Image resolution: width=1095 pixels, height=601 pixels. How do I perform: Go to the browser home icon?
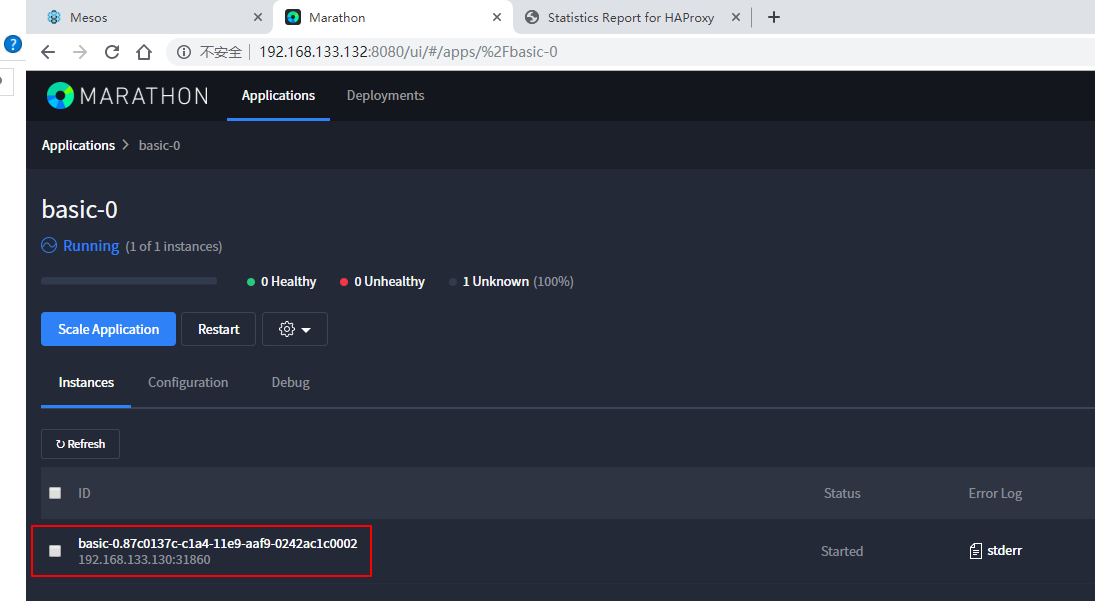point(144,52)
